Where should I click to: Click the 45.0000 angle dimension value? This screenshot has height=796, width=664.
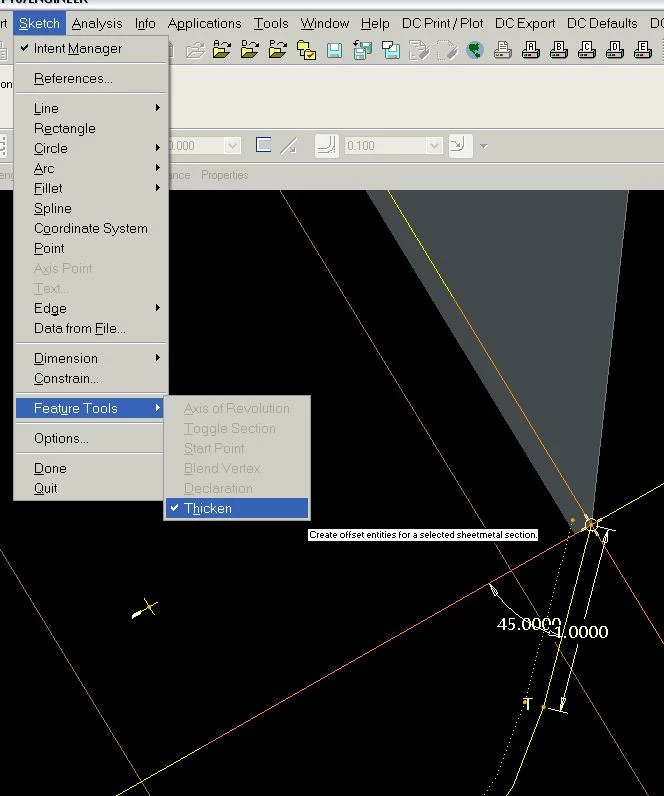pyautogui.click(x=528, y=624)
